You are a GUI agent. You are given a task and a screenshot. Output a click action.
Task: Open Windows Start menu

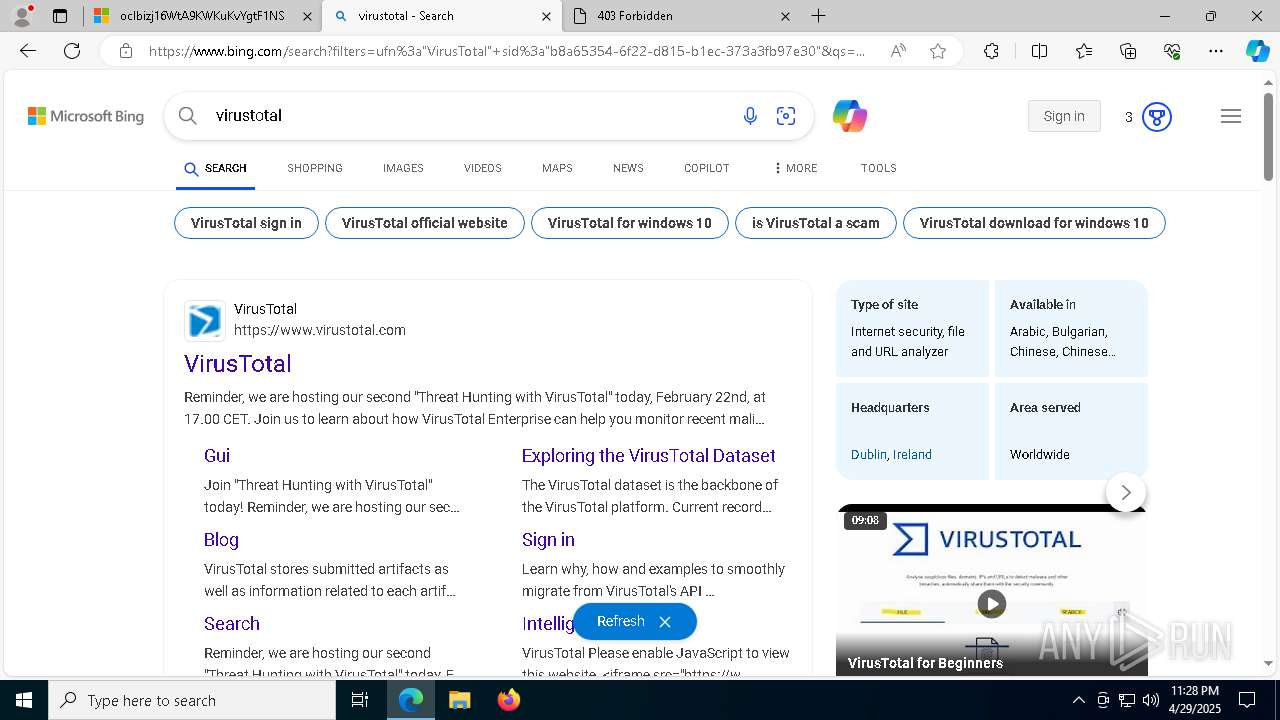pos(24,700)
